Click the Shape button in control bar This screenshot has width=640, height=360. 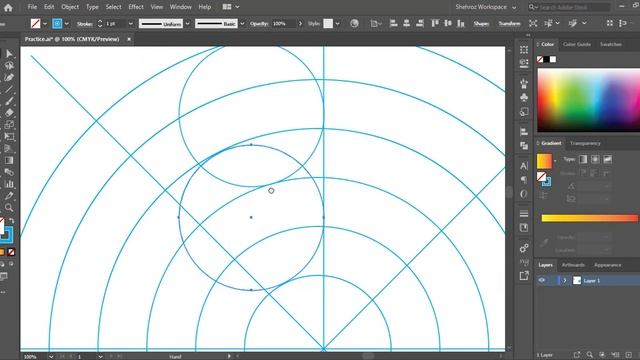(481, 24)
